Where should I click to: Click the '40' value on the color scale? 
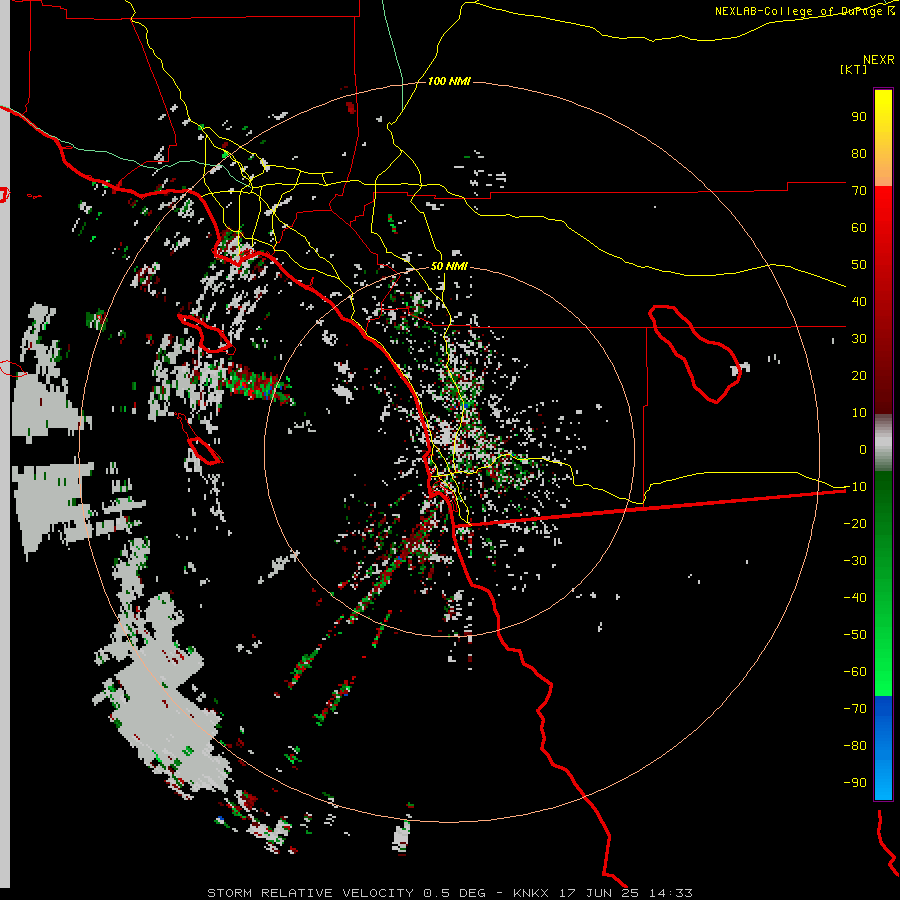pos(859,301)
